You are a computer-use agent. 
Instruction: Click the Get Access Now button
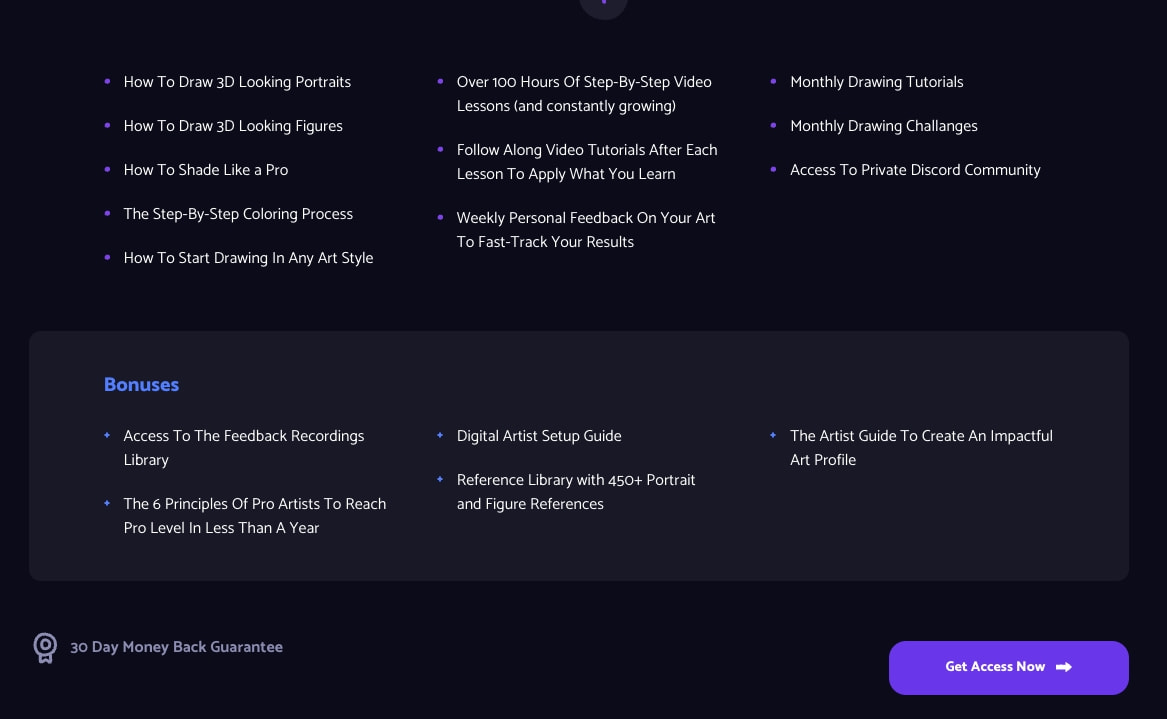pyautogui.click(x=1008, y=668)
